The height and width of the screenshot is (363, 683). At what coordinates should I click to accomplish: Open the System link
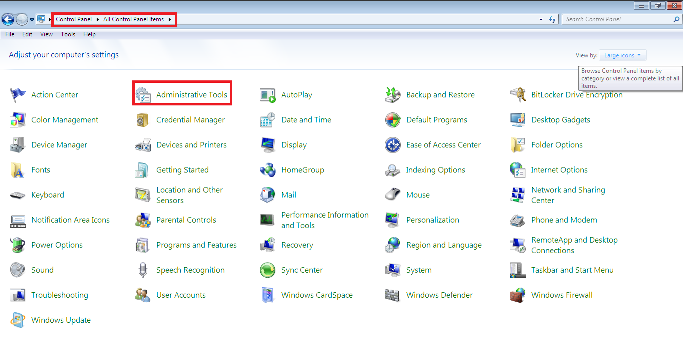click(419, 270)
